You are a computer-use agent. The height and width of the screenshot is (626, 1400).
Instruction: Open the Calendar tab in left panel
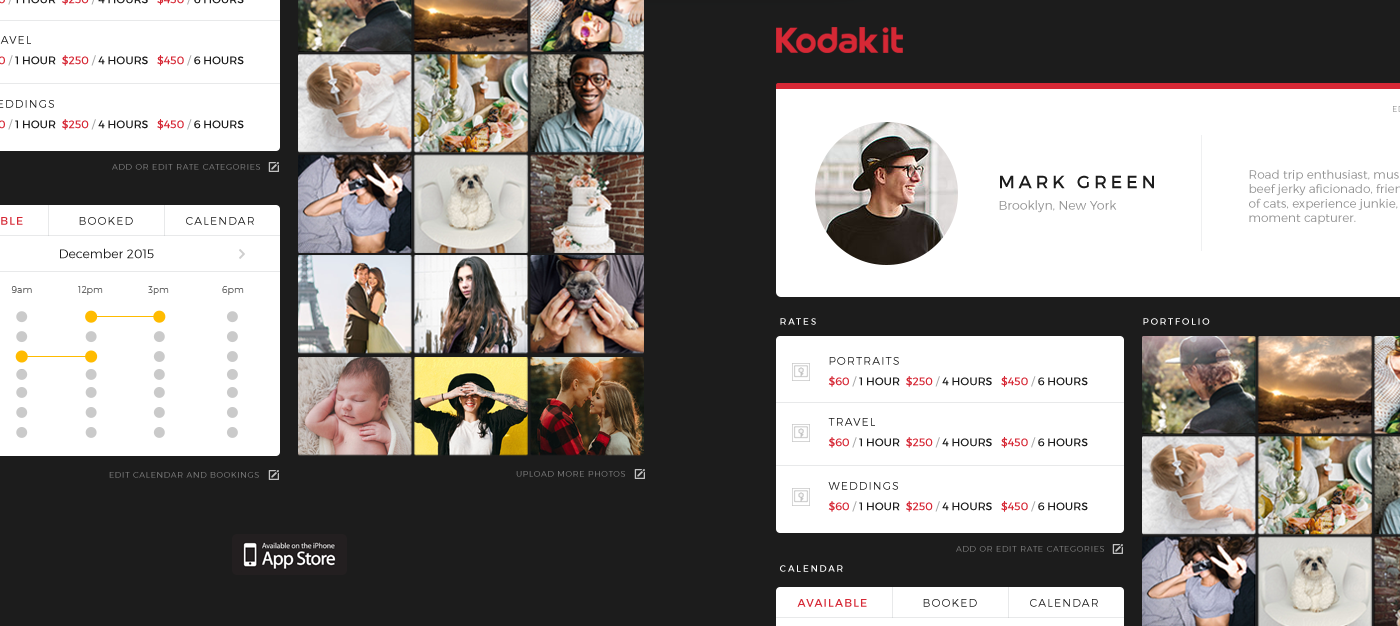tap(220, 221)
